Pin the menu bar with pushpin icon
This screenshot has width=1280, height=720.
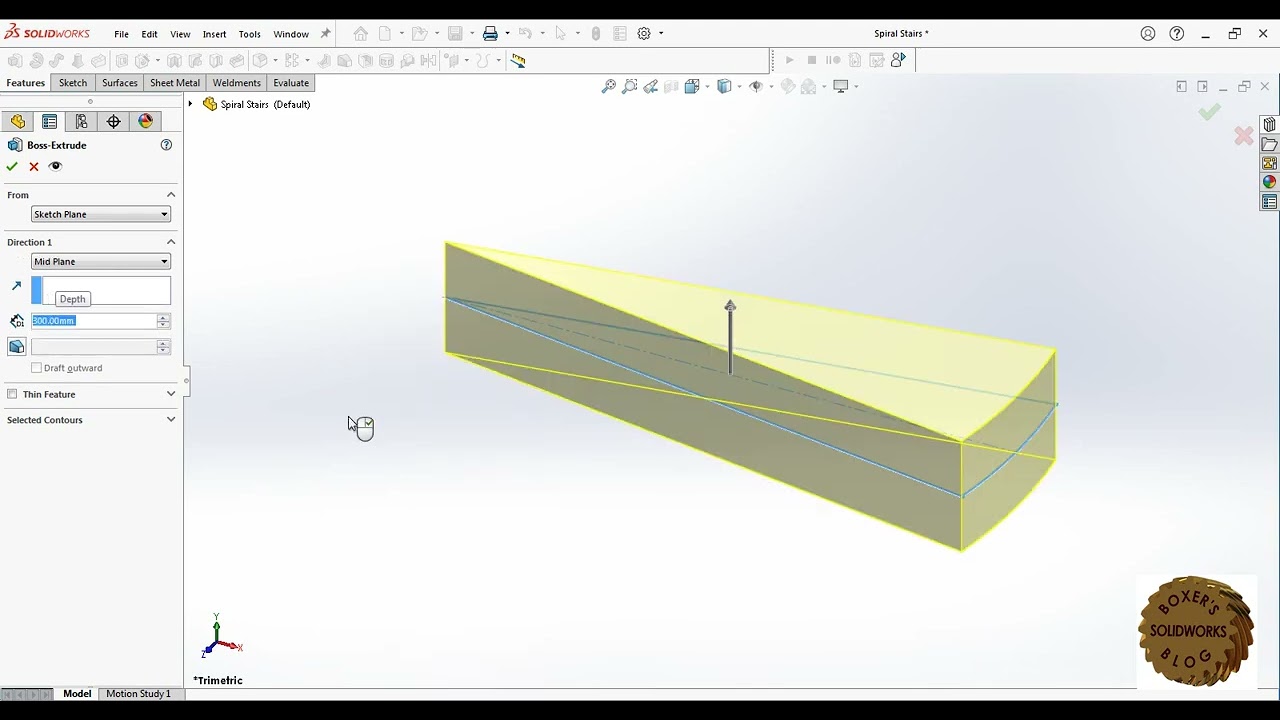point(325,34)
